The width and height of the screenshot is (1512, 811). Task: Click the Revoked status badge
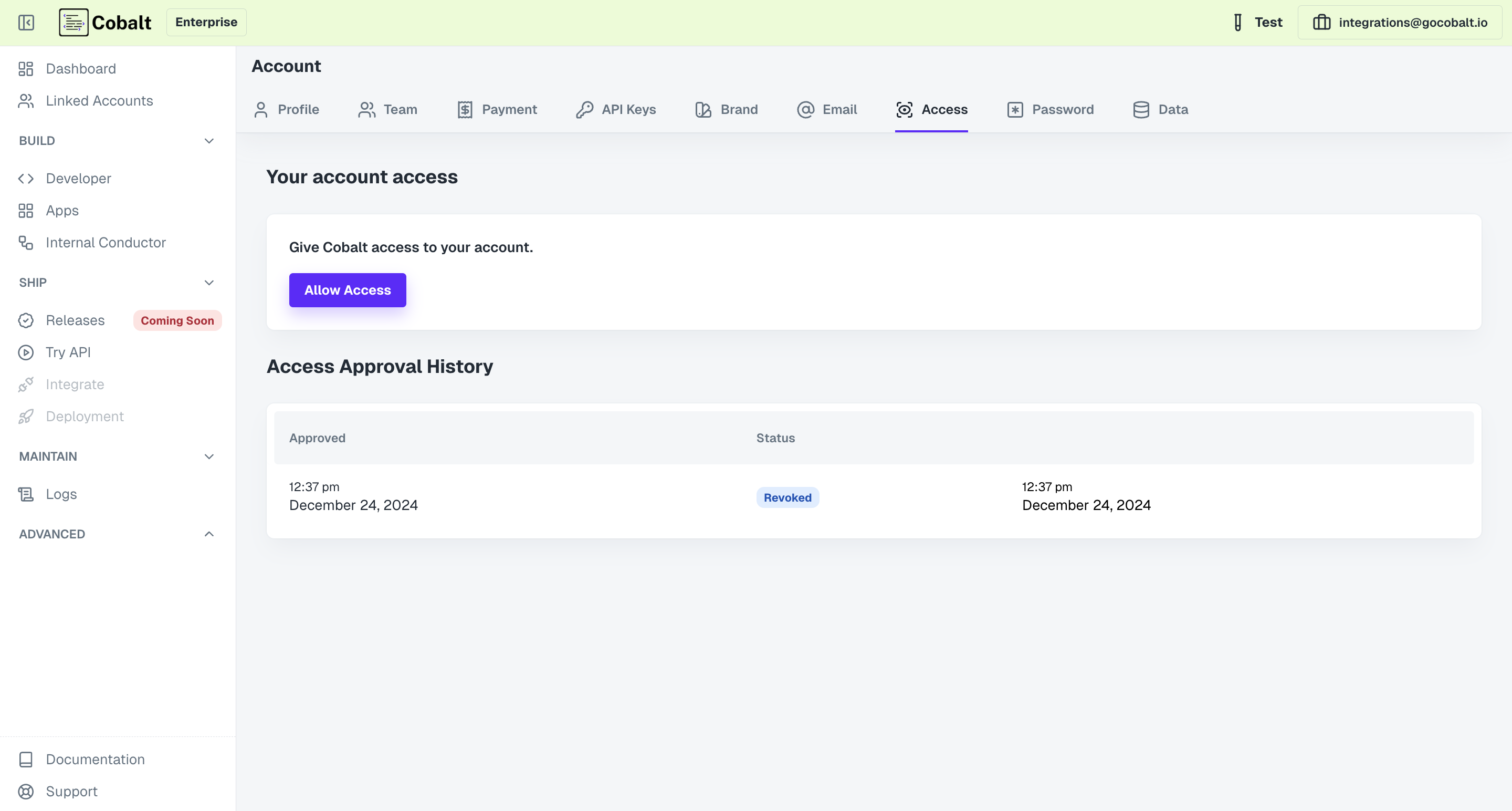pos(787,497)
